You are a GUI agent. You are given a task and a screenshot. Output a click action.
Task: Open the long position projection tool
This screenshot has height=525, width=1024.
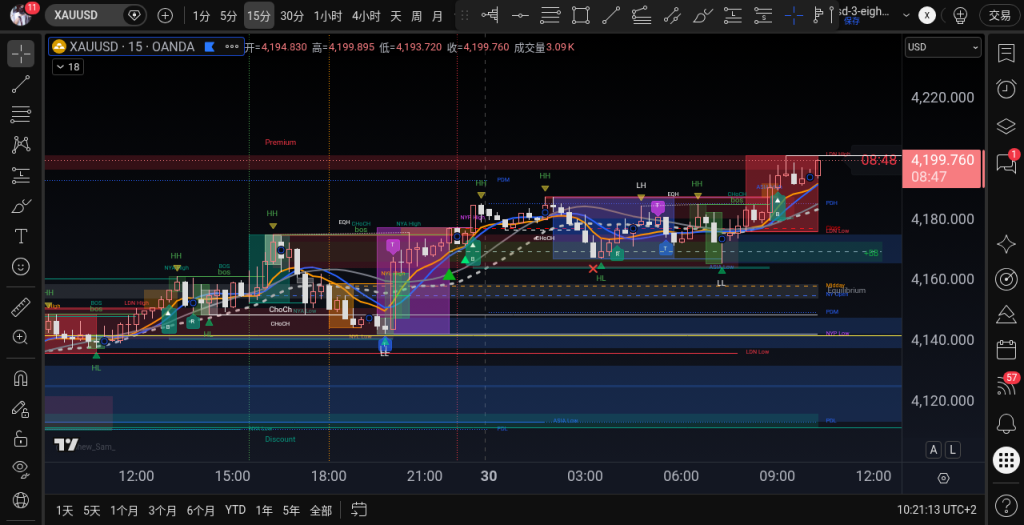click(x=20, y=175)
